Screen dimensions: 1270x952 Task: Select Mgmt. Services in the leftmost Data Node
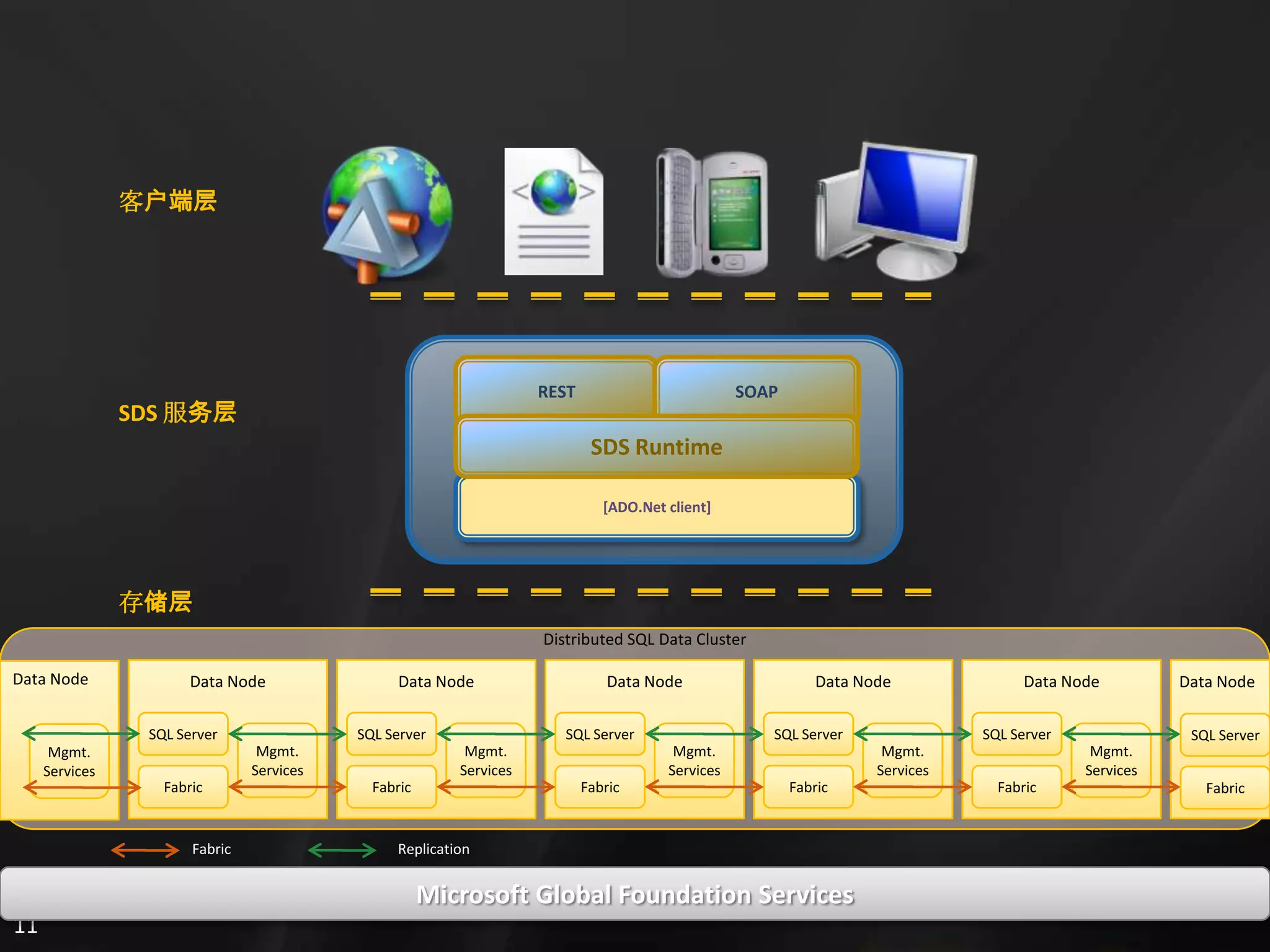[69, 761]
